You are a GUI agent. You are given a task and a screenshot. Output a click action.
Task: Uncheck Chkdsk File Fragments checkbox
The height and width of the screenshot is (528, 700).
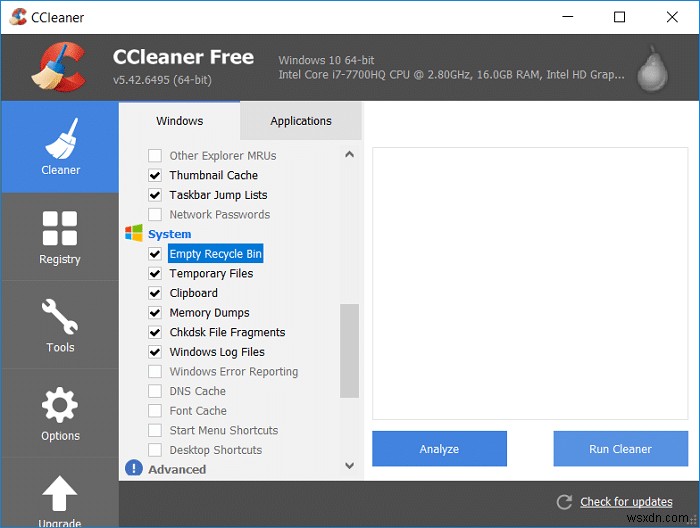155,332
